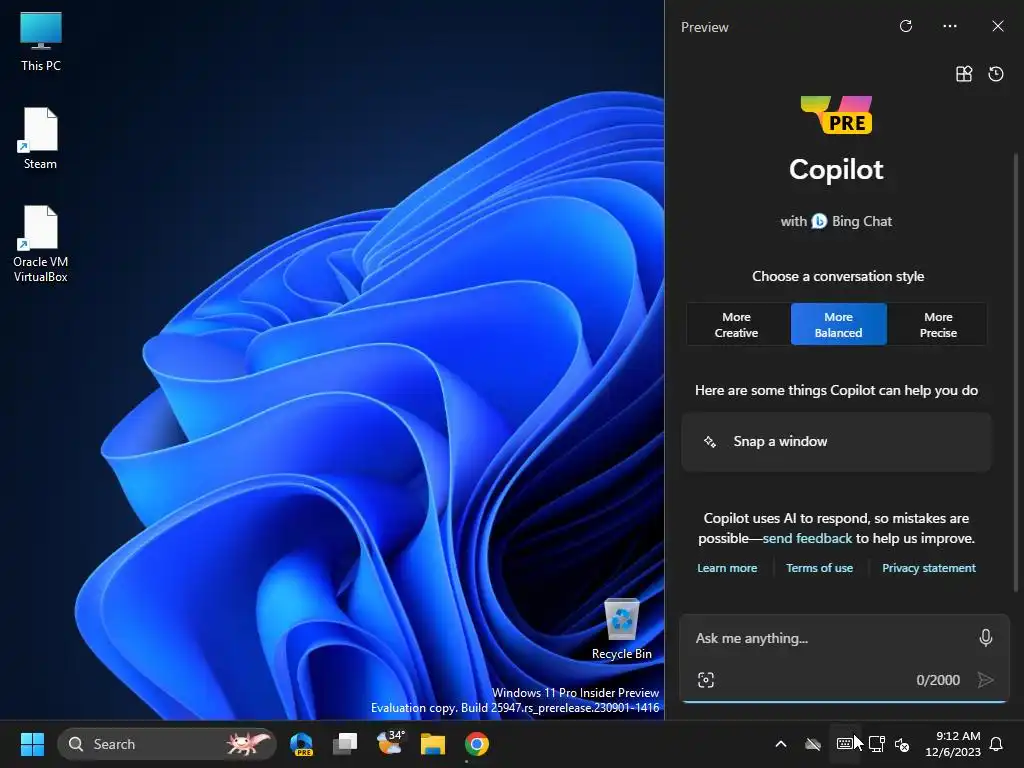The width and height of the screenshot is (1024, 768).
Task: Open the weather widget showing 34°
Action: point(390,743)
